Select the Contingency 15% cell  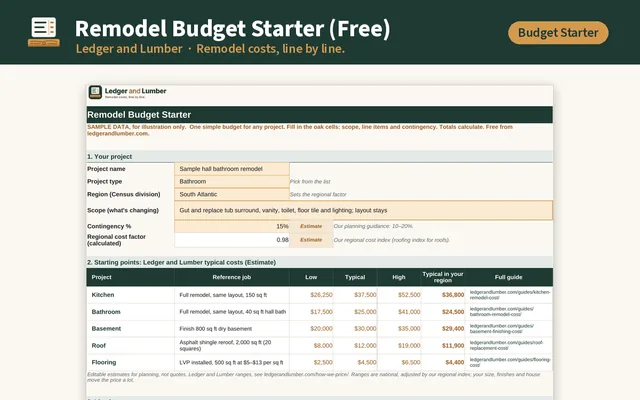[232, 226]
